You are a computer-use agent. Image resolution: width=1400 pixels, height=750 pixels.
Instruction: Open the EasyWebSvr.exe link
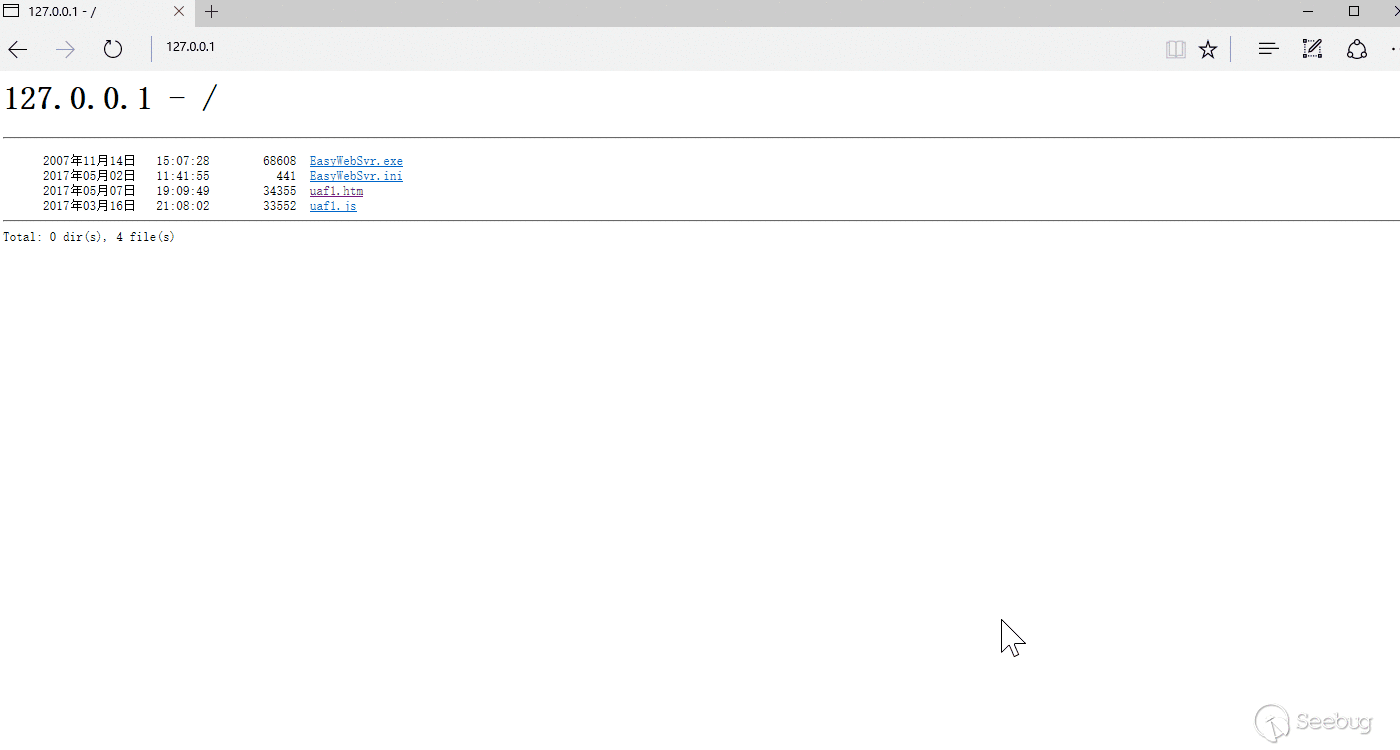(356, 161)
